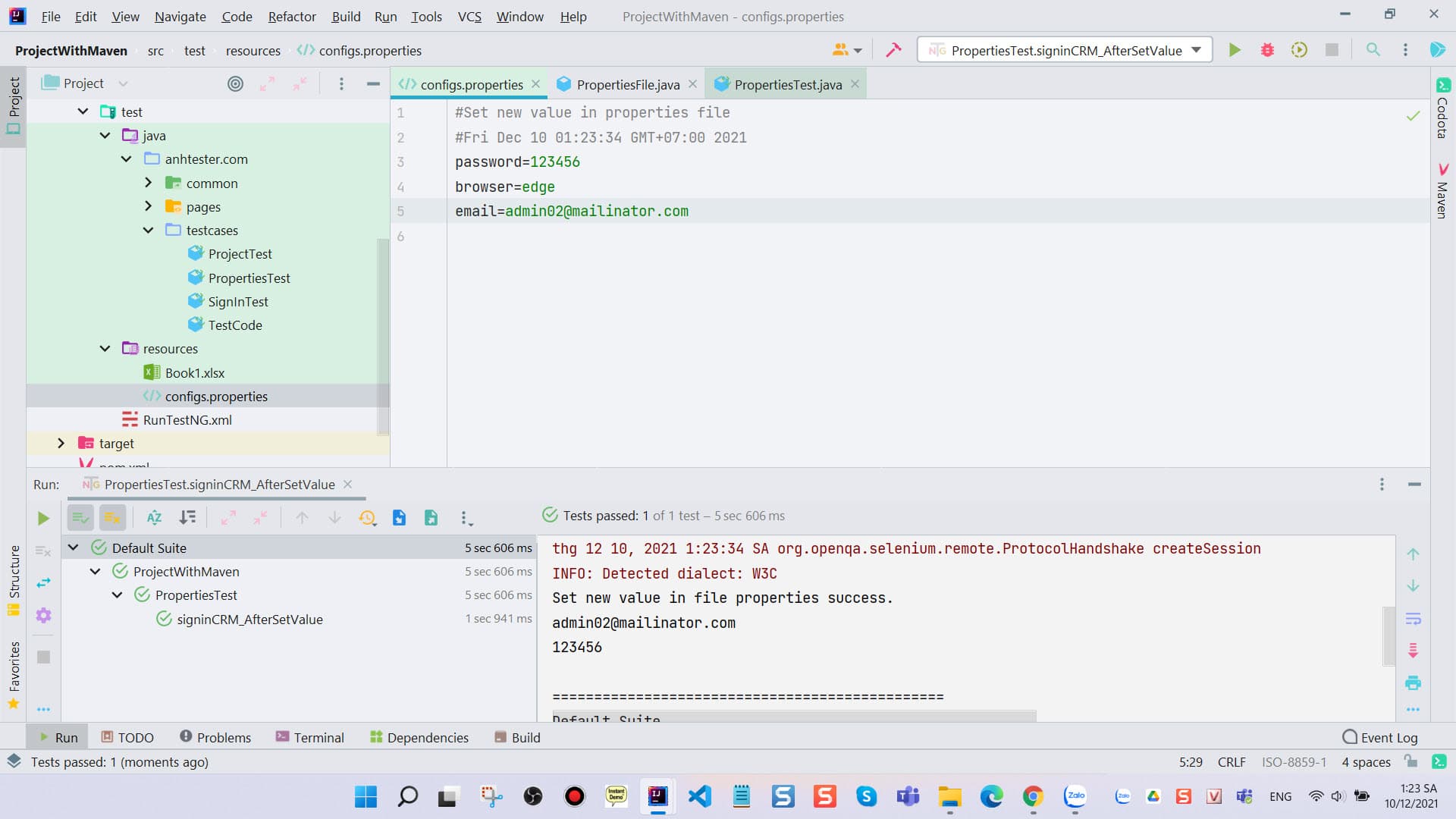Sort test results alphabetically
1456x819 pixels.
154,518
